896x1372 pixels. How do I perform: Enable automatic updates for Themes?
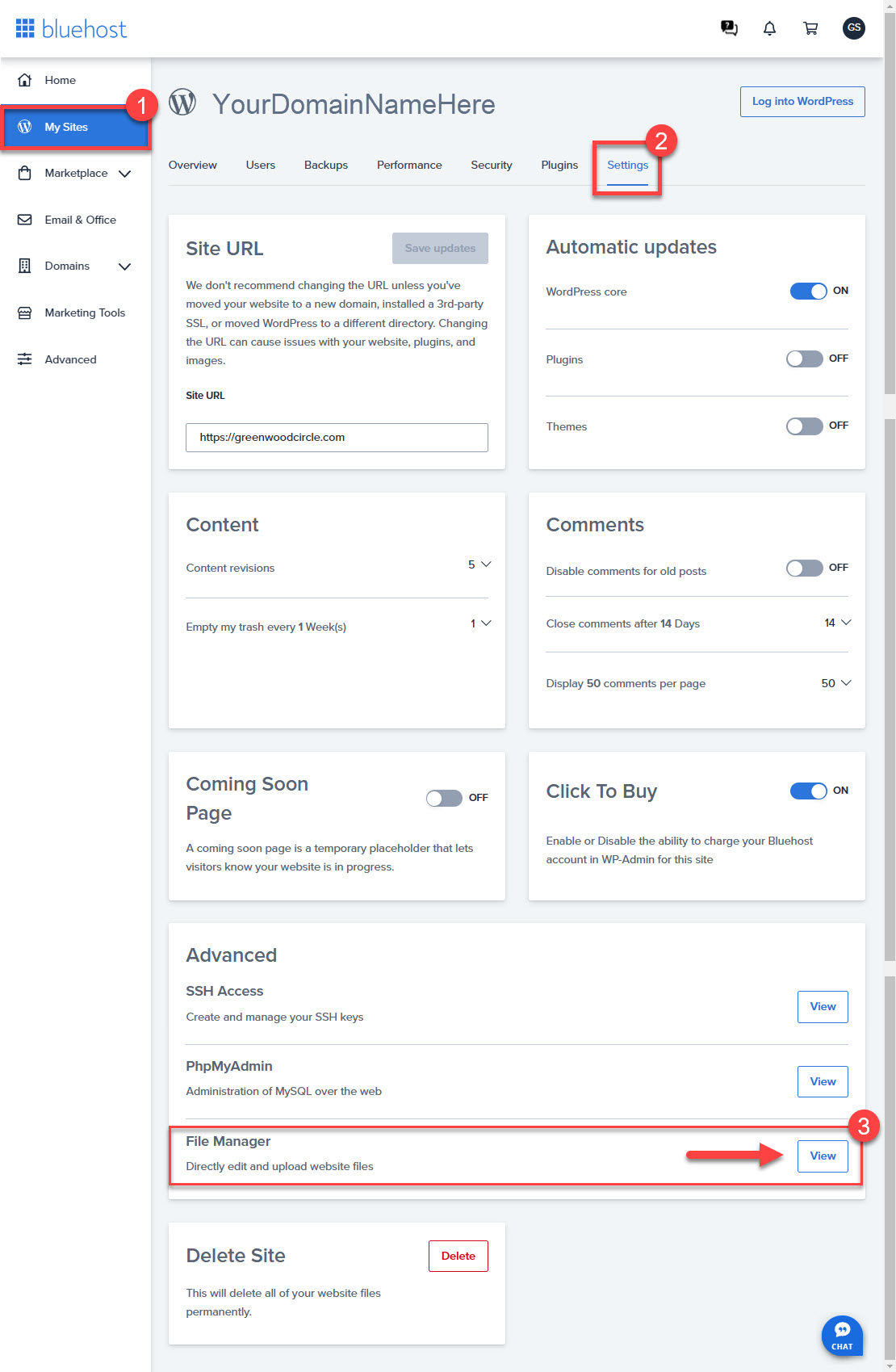tap(805, 426)
